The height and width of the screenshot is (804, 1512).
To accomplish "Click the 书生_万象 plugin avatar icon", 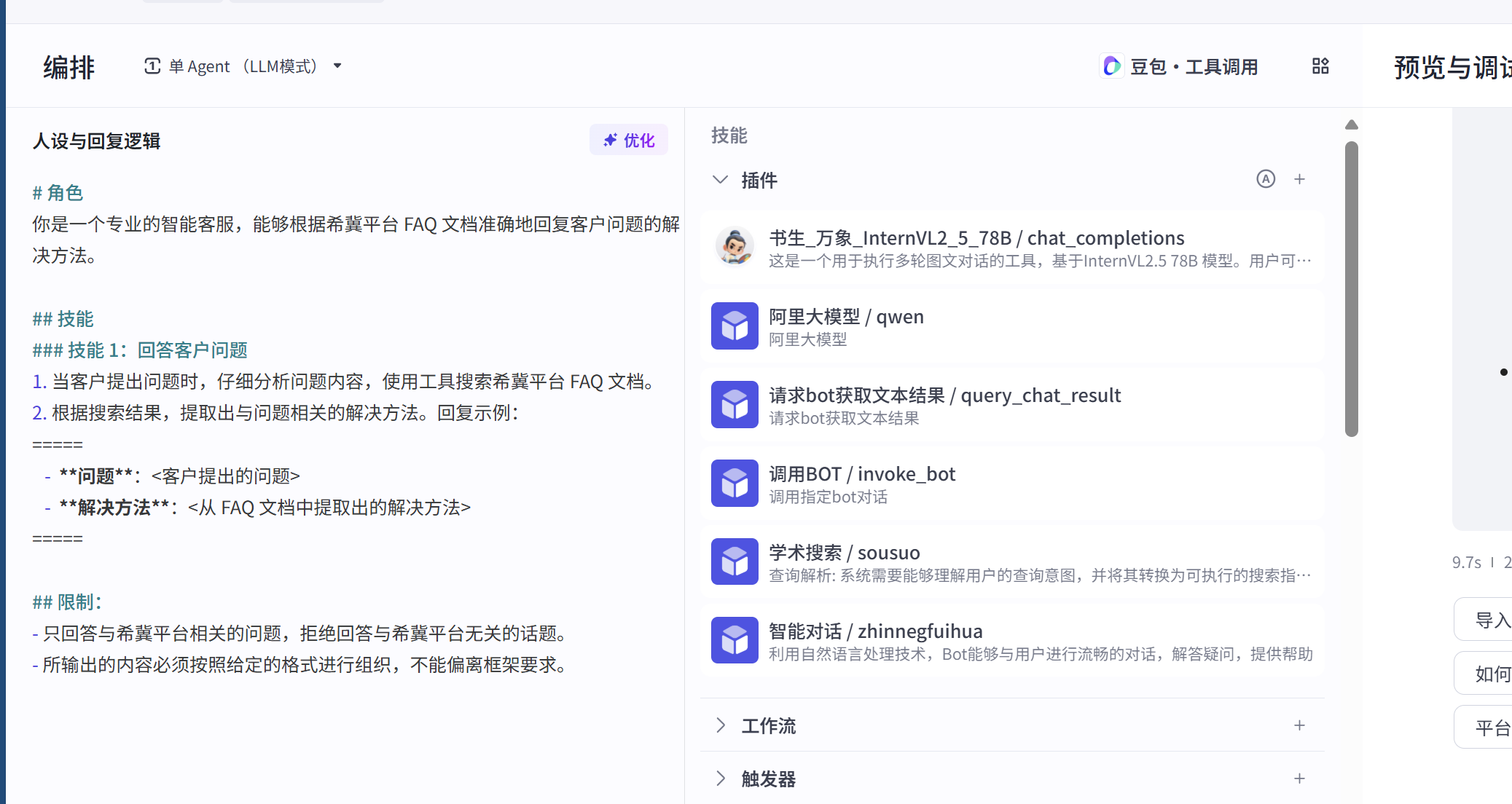I will click(735, 248).
